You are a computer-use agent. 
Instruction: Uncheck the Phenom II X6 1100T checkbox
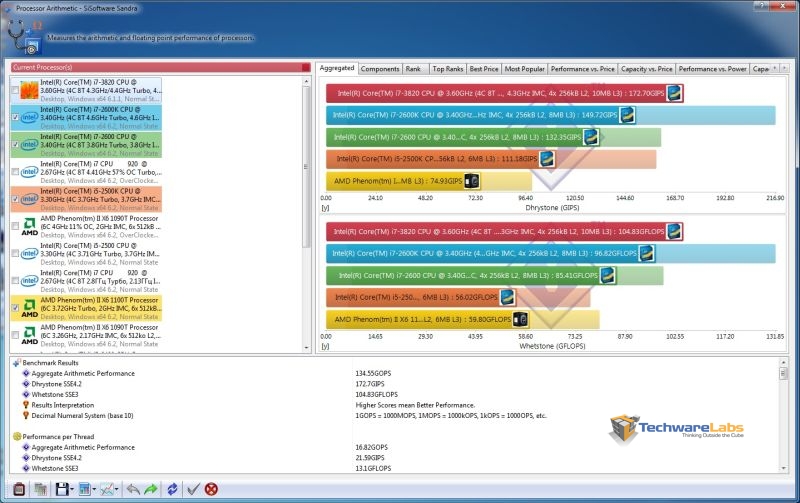click(x=15, y=308)
